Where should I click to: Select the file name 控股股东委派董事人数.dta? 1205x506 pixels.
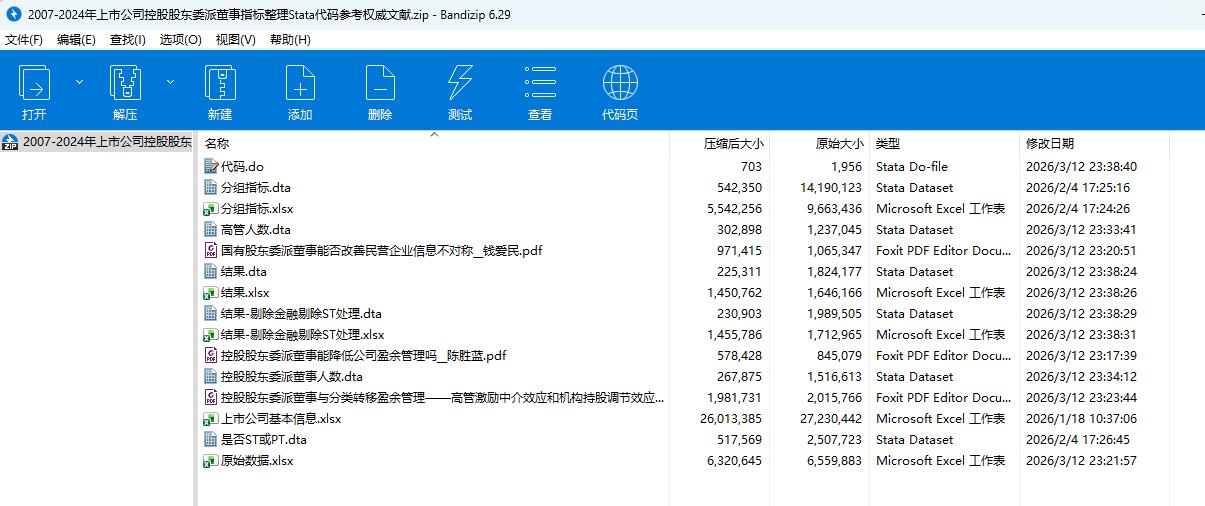point(292,377)
